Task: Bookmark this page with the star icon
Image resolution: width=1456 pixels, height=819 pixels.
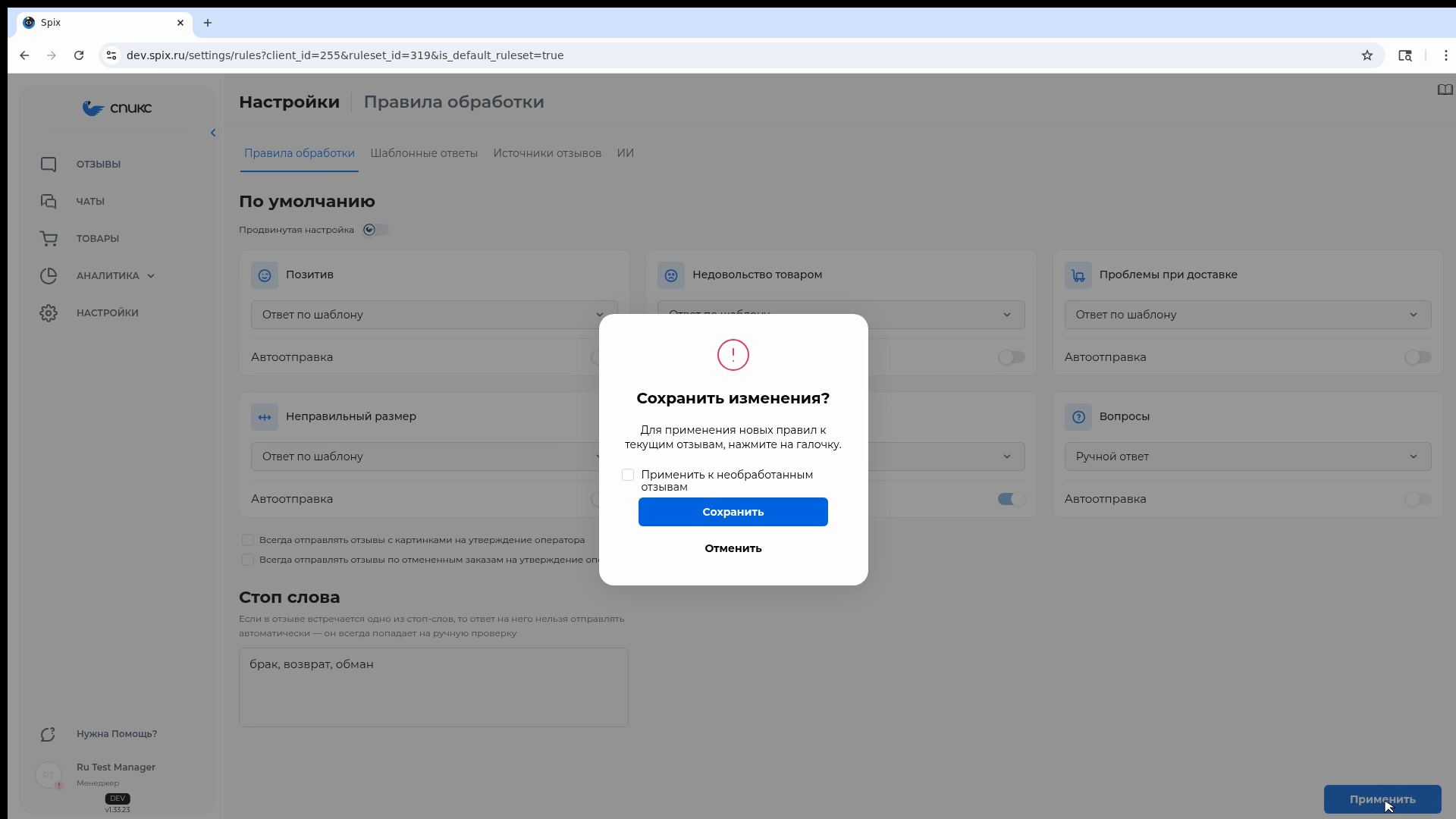Action: (x=1367, y=55)
